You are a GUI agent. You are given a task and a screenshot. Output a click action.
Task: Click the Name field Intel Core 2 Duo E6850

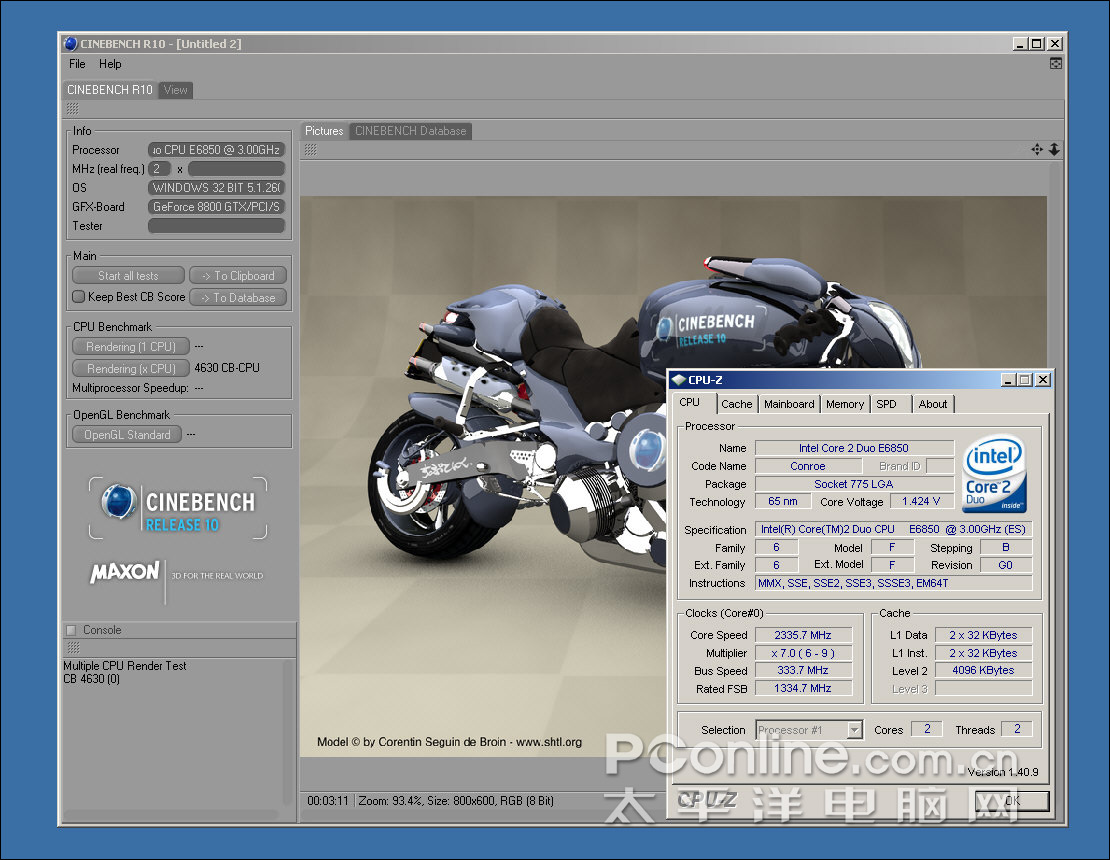tap(854, 447)
